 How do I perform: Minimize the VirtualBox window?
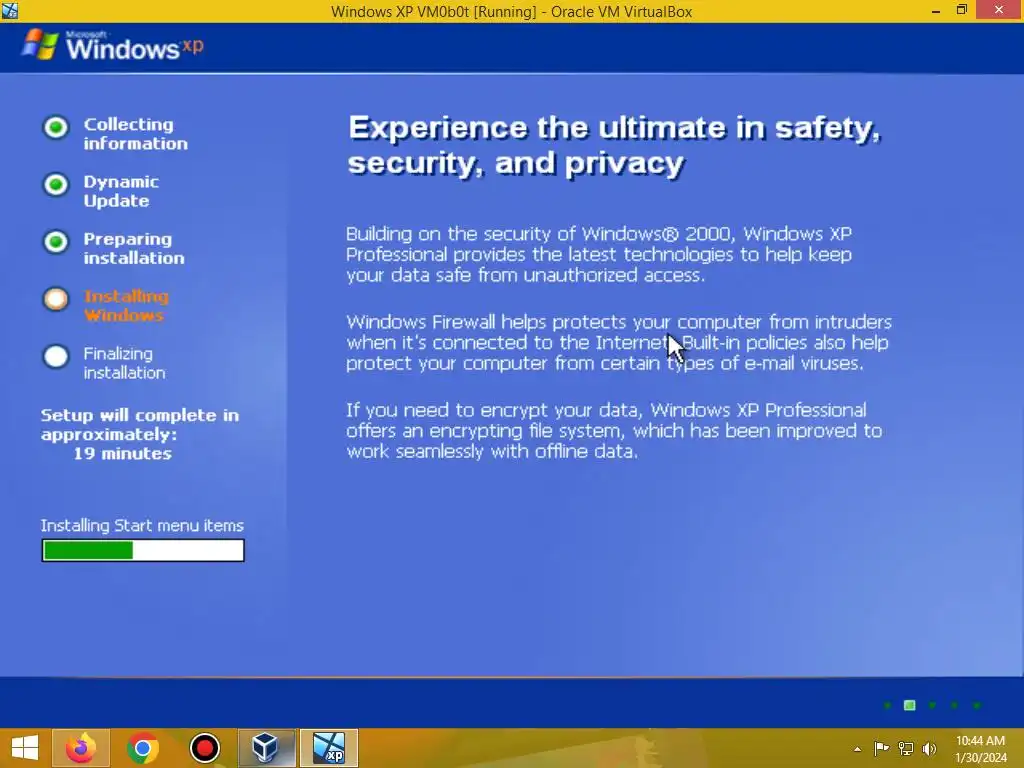[936, 10]
